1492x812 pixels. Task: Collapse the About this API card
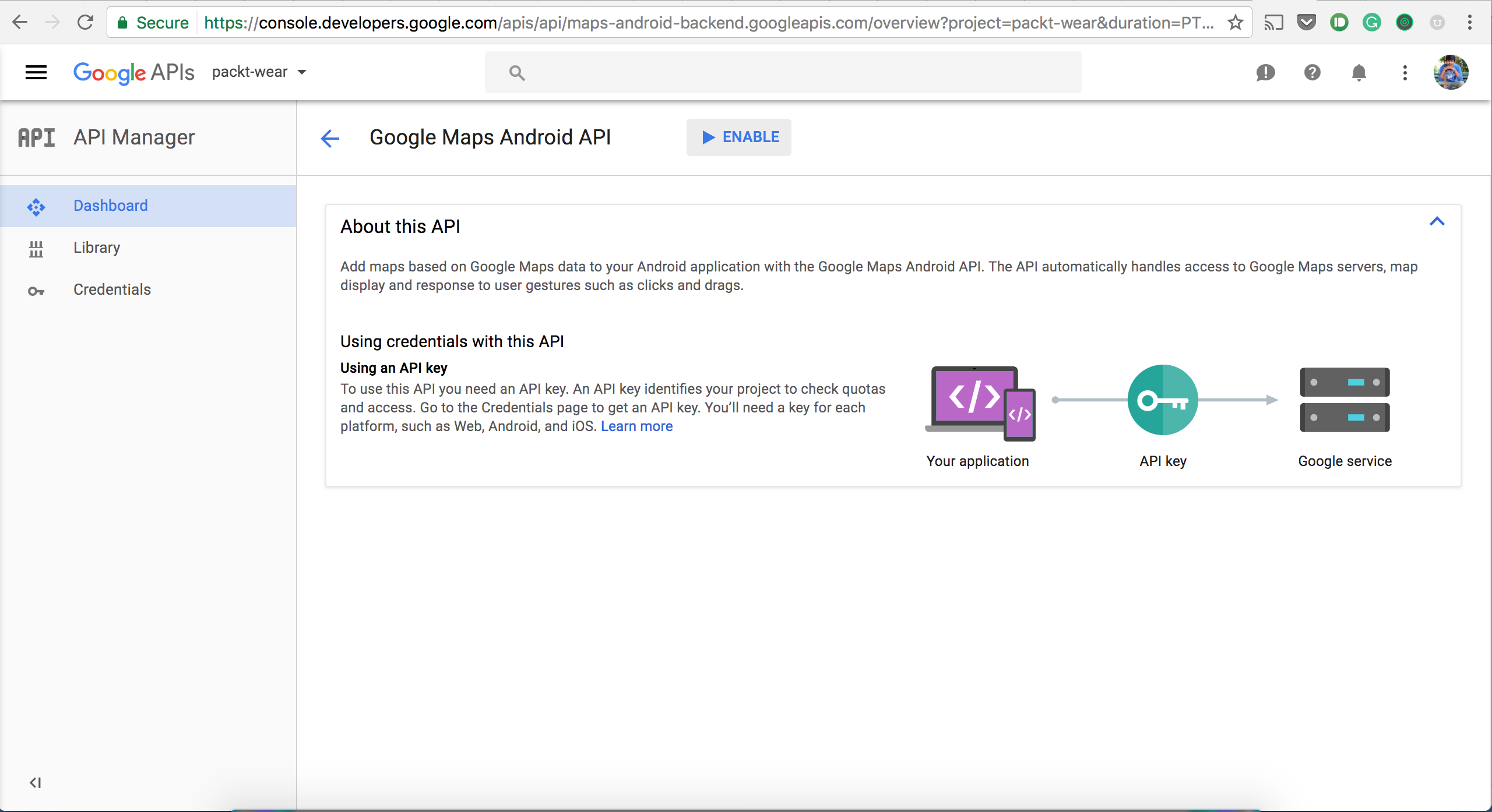1437,221
